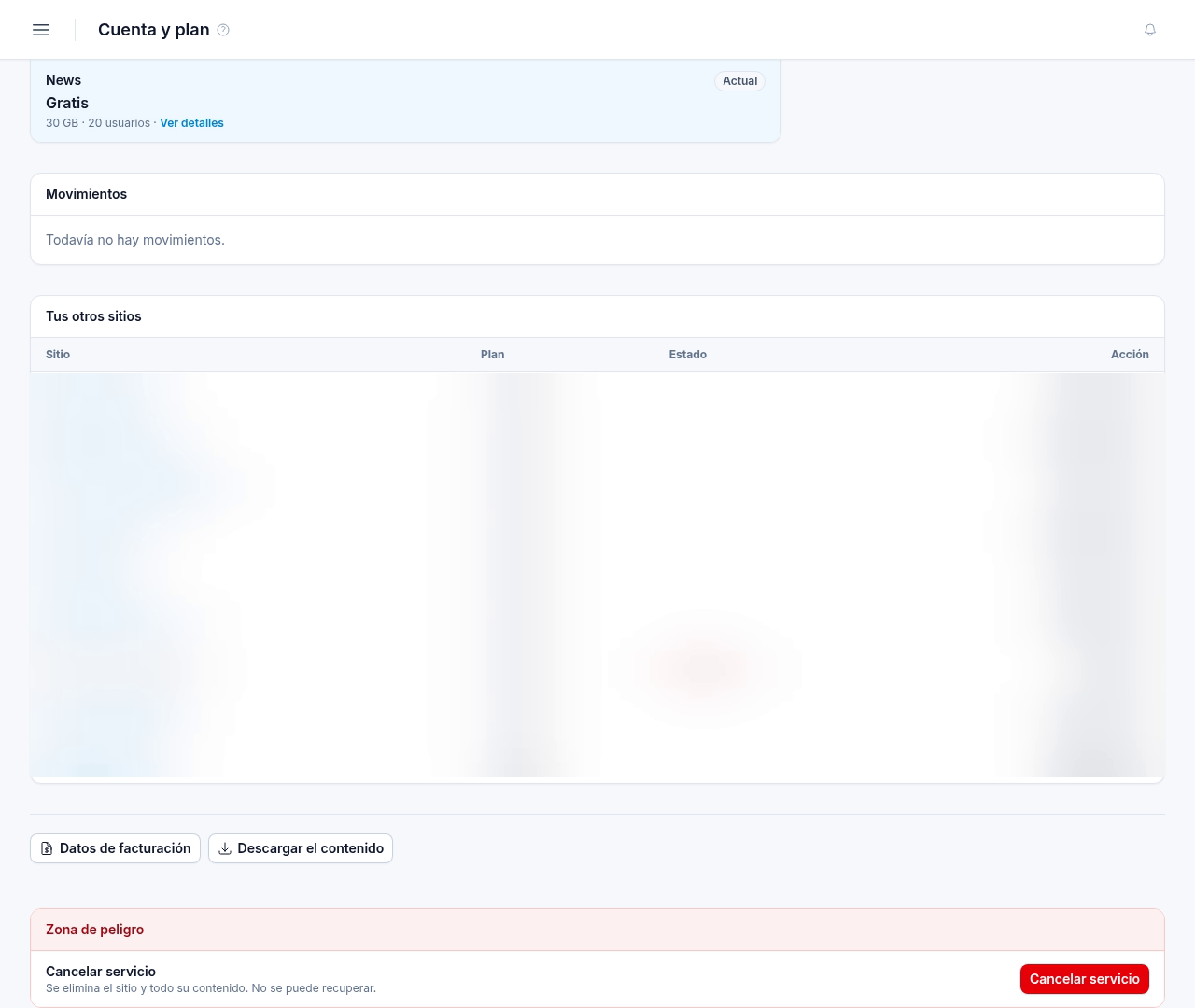The width and height of the screenshot is (1195, 1008).
Task: Click the Gratis plan price text
Action: pyautogui.click(x=67, y=103)
